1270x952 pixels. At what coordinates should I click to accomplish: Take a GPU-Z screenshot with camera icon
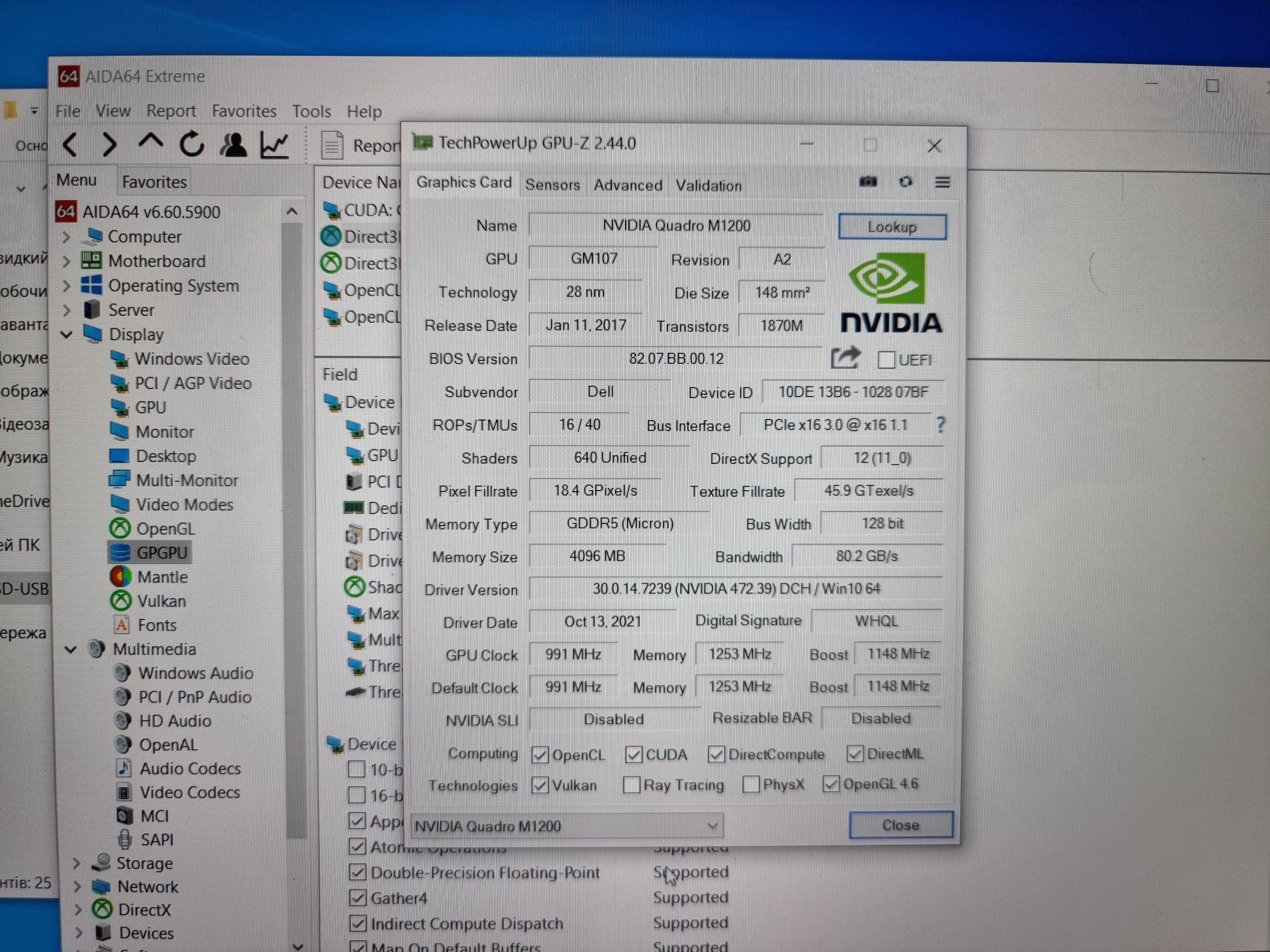[x=868, y=182]
